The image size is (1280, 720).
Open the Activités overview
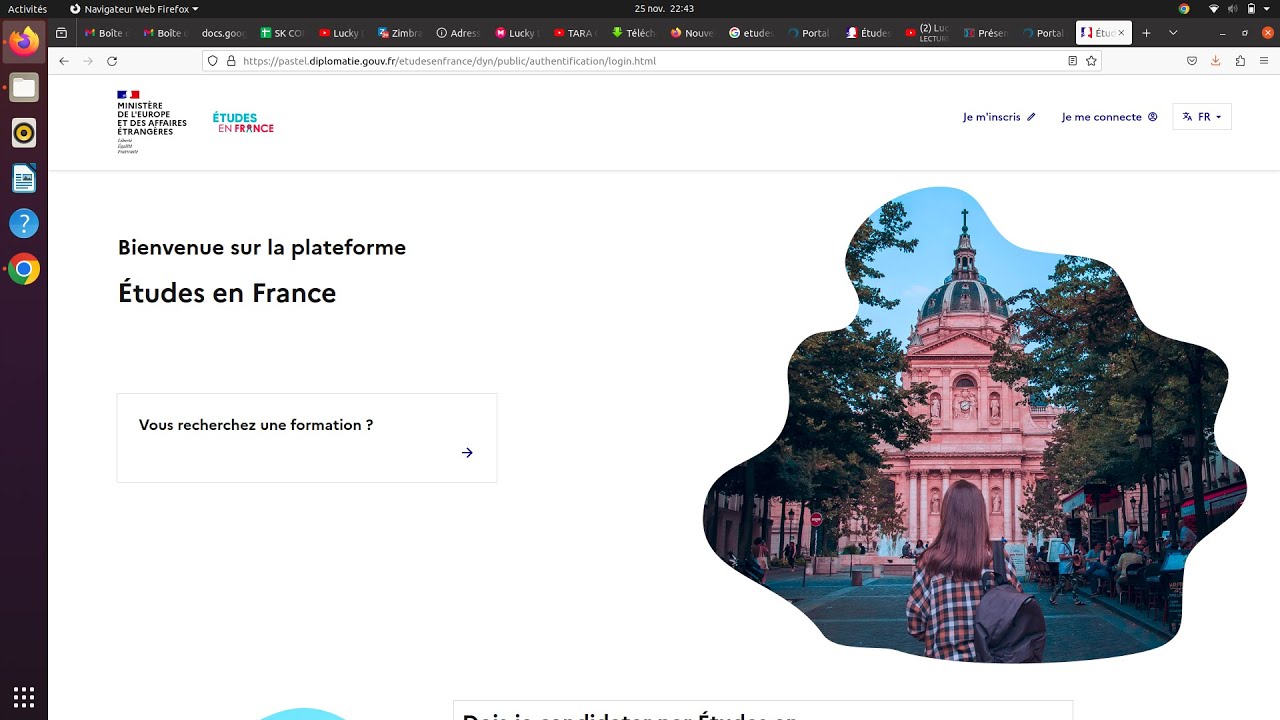(x=28, y=9)
